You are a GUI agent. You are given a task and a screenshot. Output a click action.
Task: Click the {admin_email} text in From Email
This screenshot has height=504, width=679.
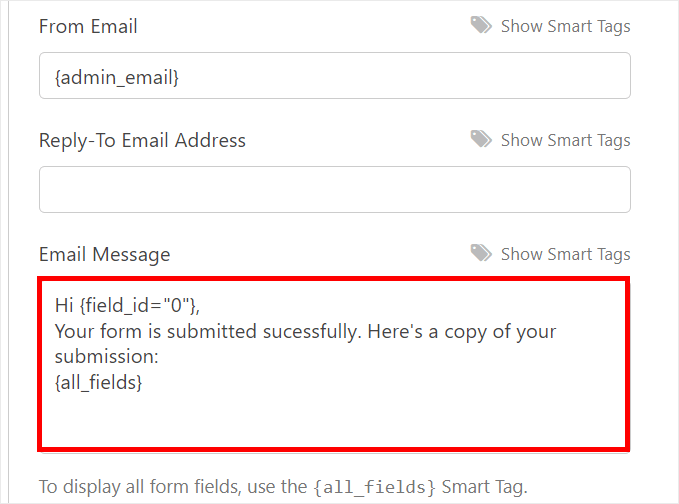tap(117, 75)
